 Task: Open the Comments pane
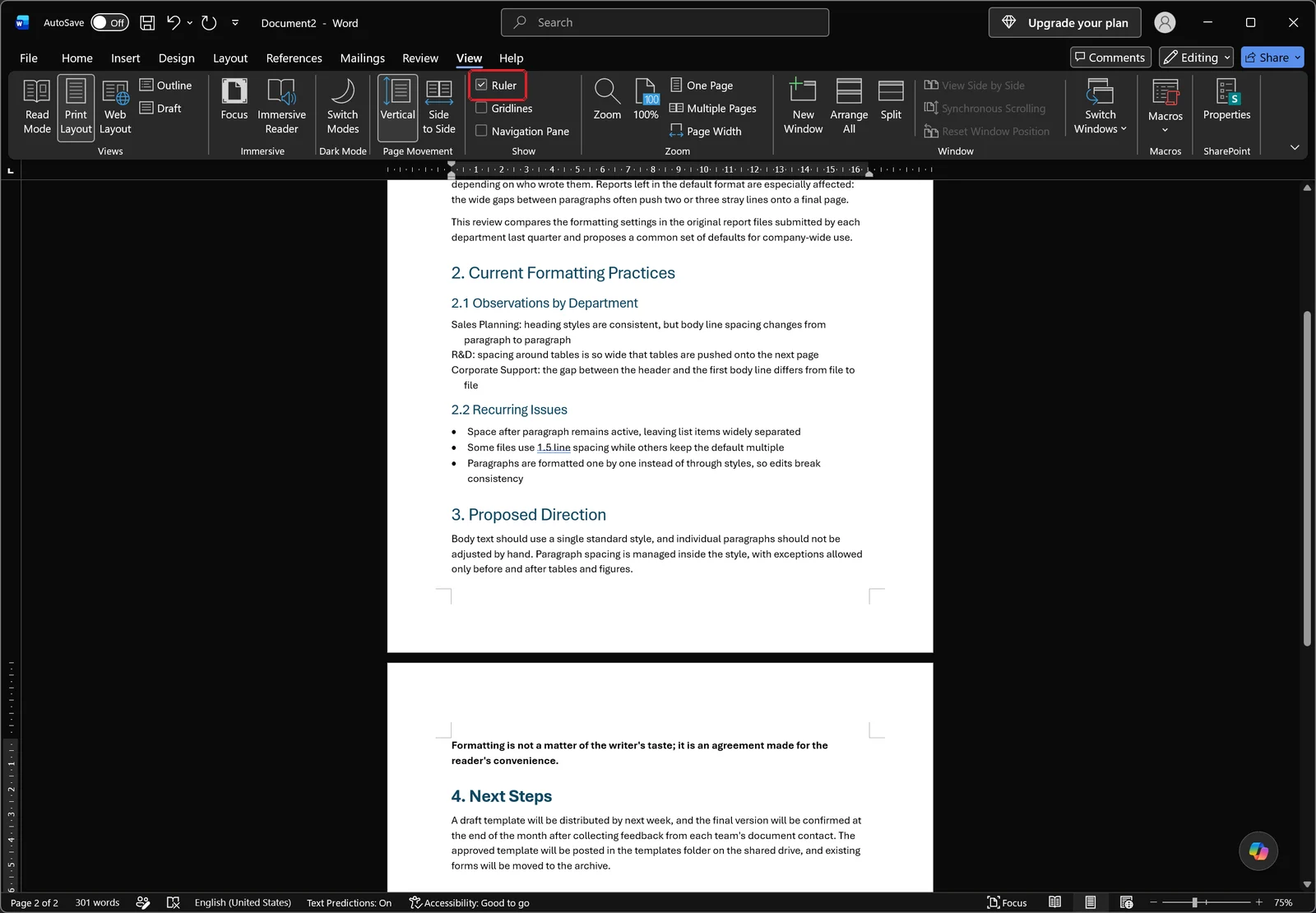tap(1110, 58)
